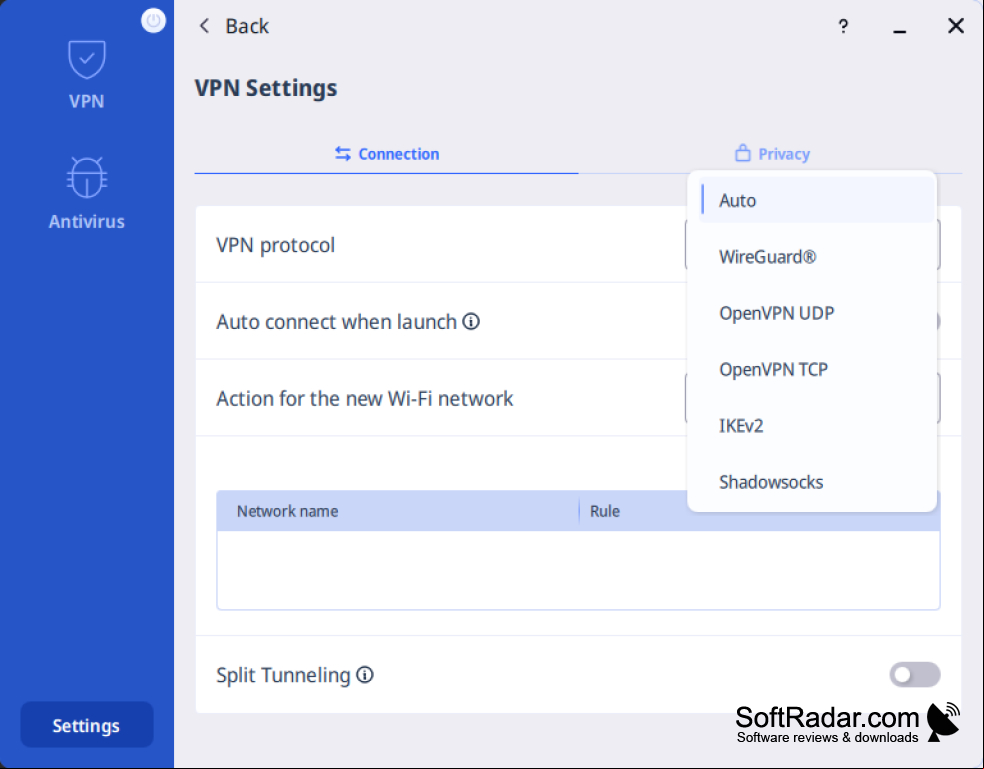Viewport: 984px width, 769px height.
Task: Open the VPN section in sidebar
Action: (87, 75)
